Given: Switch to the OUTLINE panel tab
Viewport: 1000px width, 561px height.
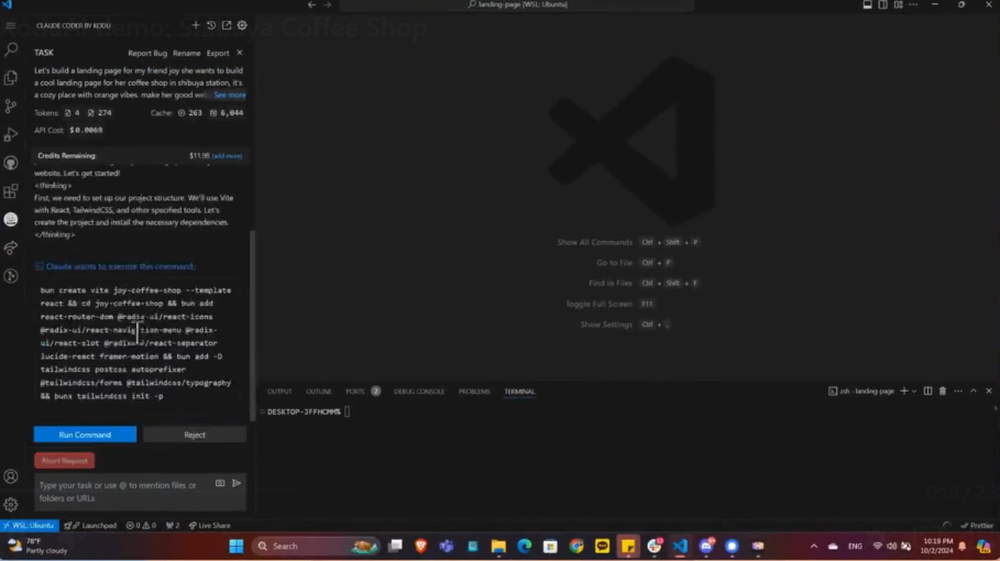Looking at the screenshot, I should pos(318,391).
